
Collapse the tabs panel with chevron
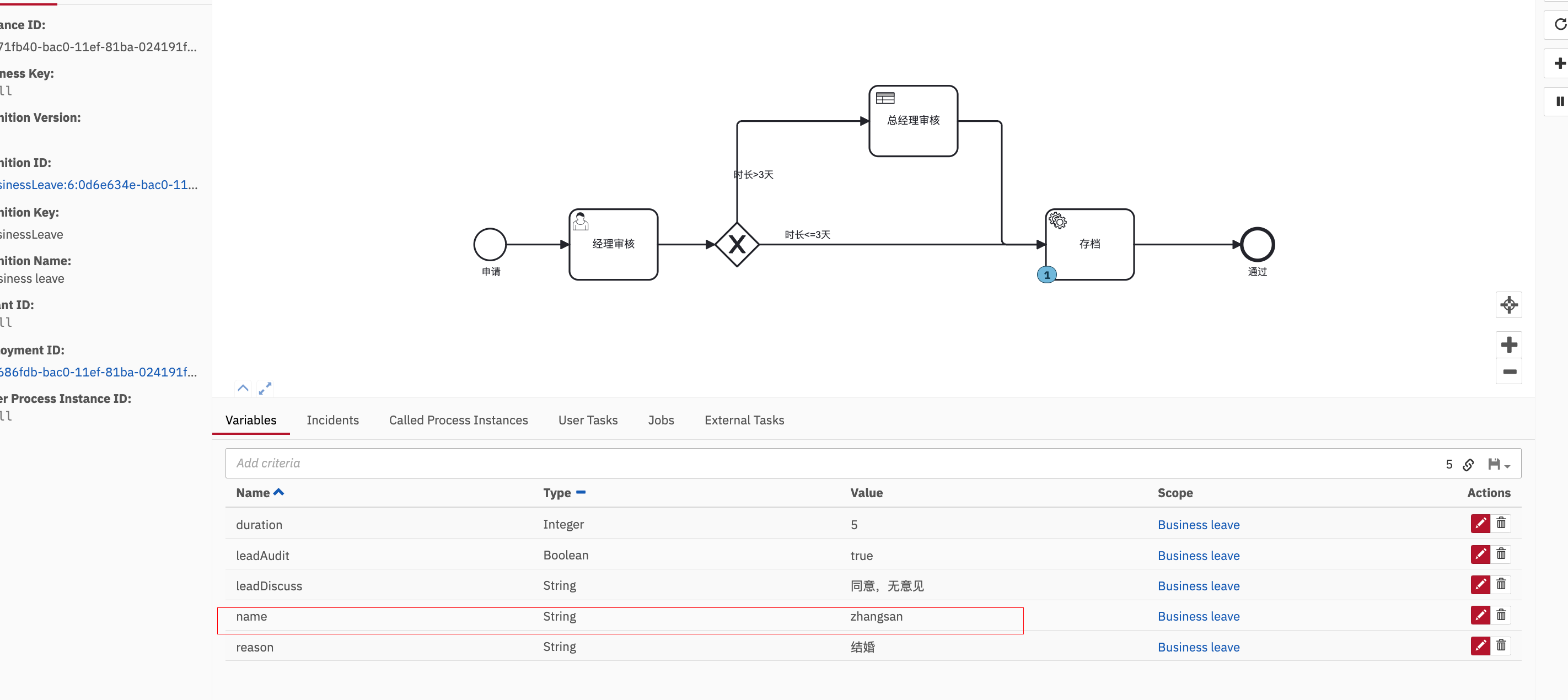tap(243, 389)
